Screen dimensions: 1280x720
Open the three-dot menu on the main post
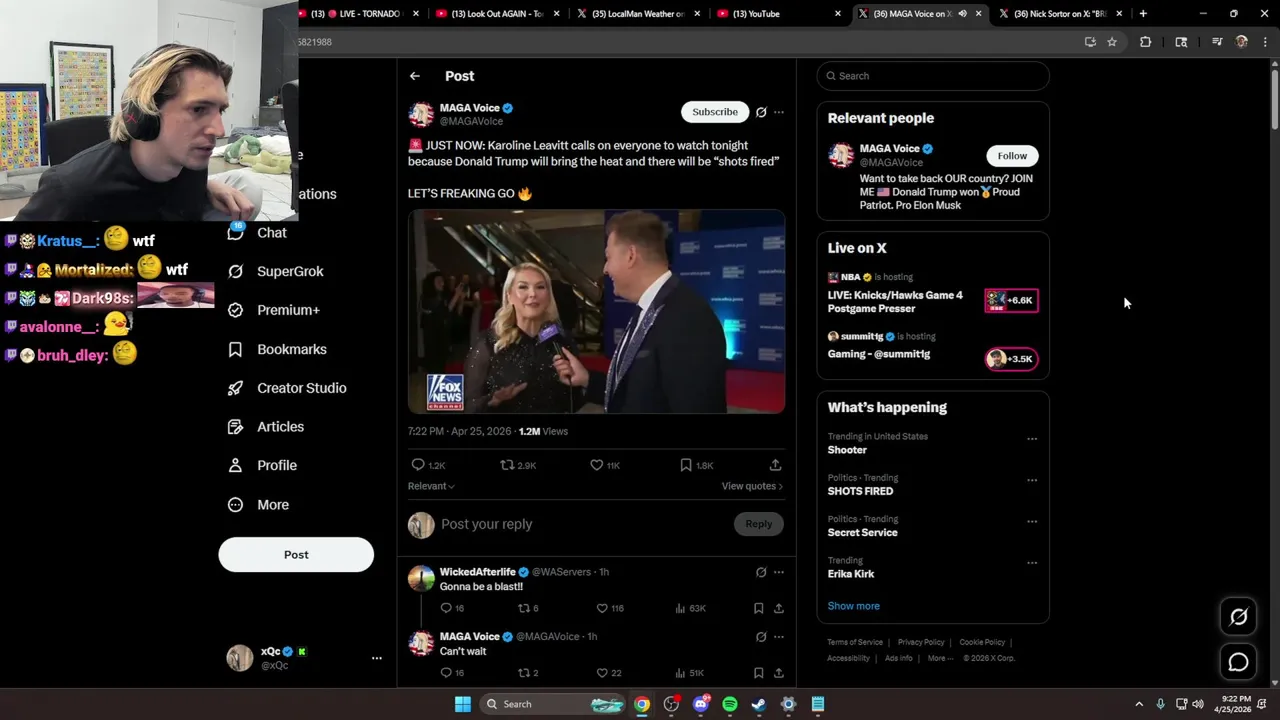(x=779, y=112)
